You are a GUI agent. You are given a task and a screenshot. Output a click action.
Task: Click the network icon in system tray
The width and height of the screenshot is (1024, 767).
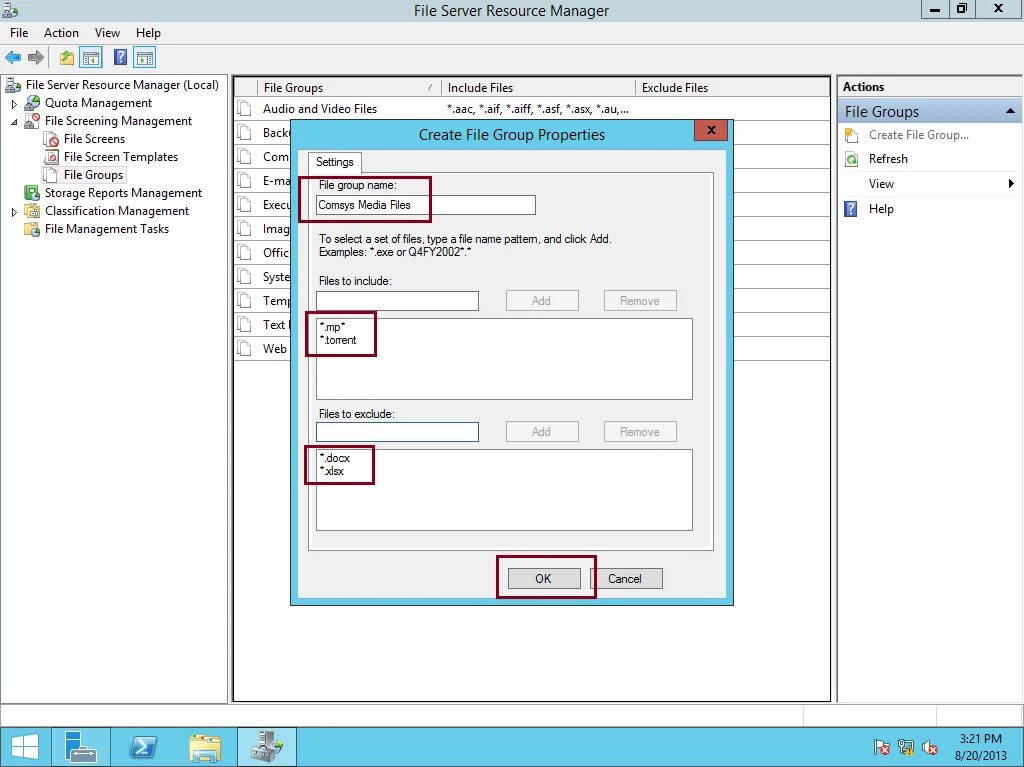coord(906,747)
